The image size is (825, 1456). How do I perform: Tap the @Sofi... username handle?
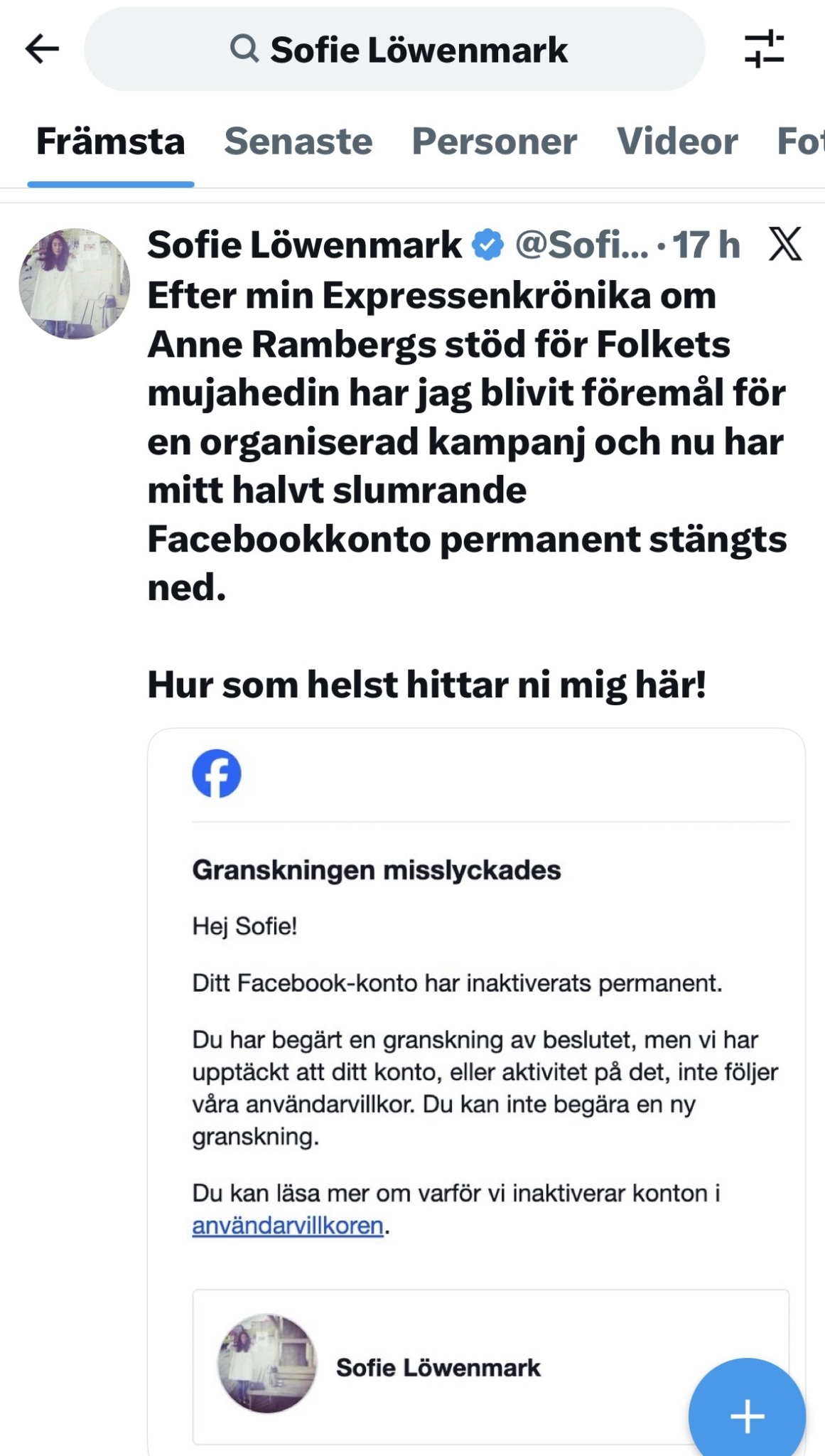pos(581,245)
